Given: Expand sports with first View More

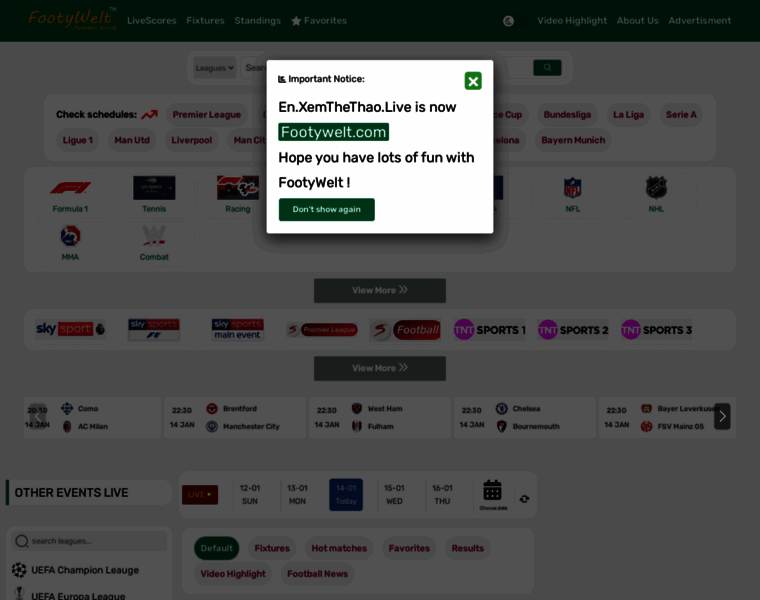Looking at the screenshot, I should click(380, 290).
